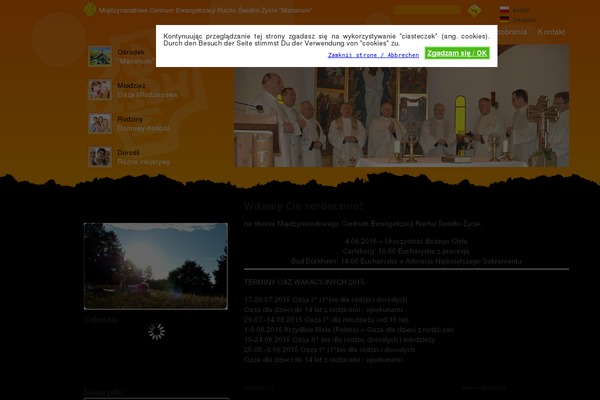600x400 pixels.
Task: Click the Witamy Cię serdecznie! heading
Action: click(303, 206)
